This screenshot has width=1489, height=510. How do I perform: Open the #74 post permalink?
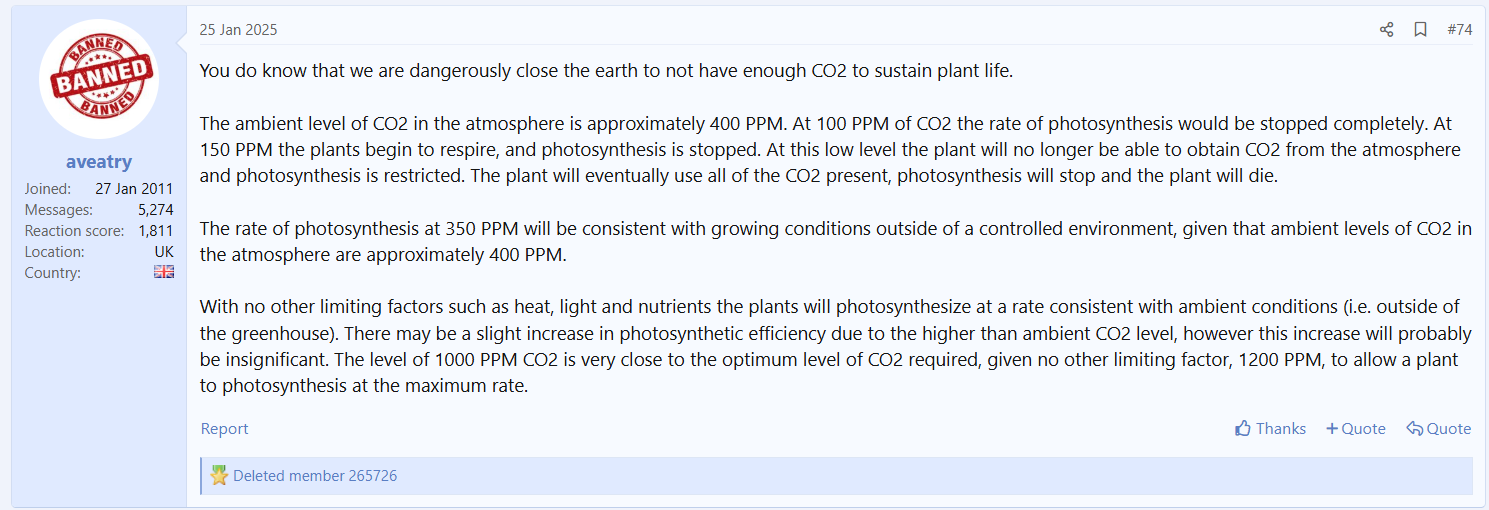(1459, 30)
